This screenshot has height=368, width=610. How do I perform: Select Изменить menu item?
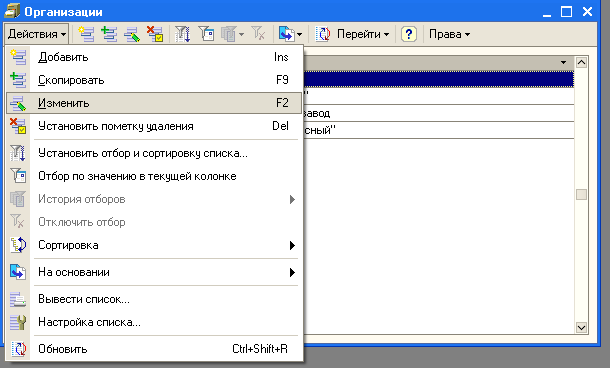(154, 103)
